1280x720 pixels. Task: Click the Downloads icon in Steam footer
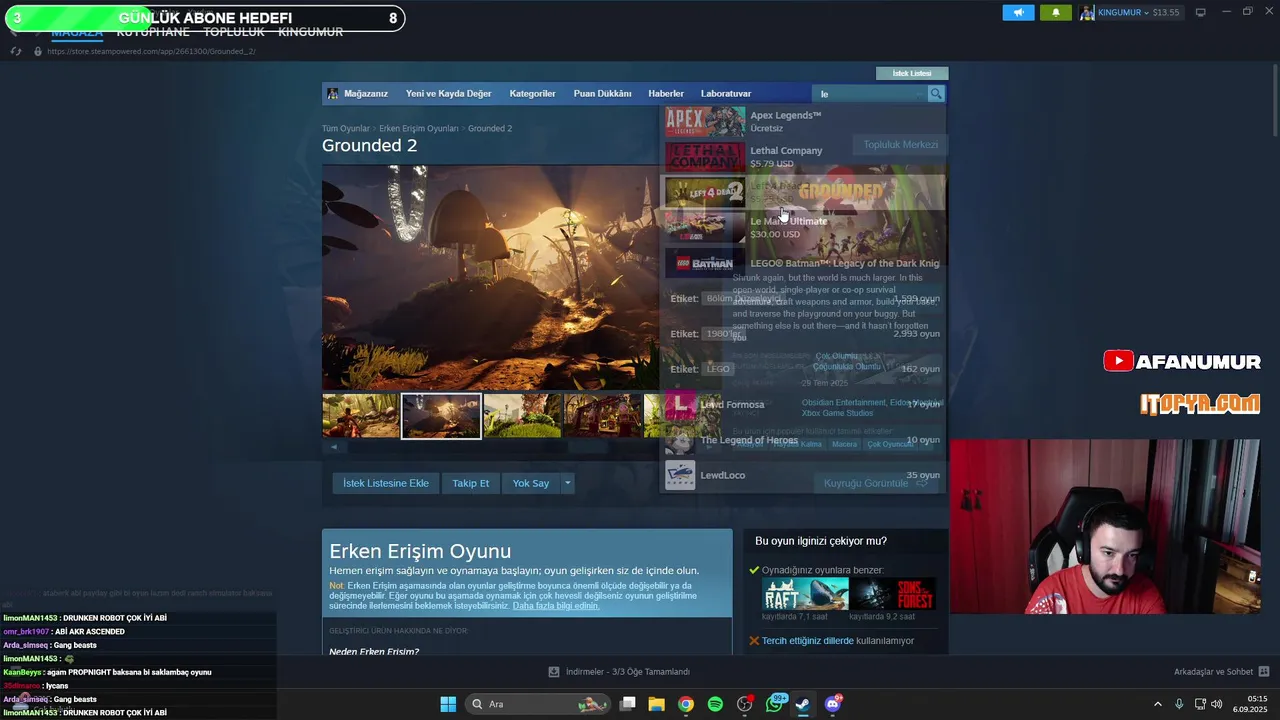pos(554,672)
